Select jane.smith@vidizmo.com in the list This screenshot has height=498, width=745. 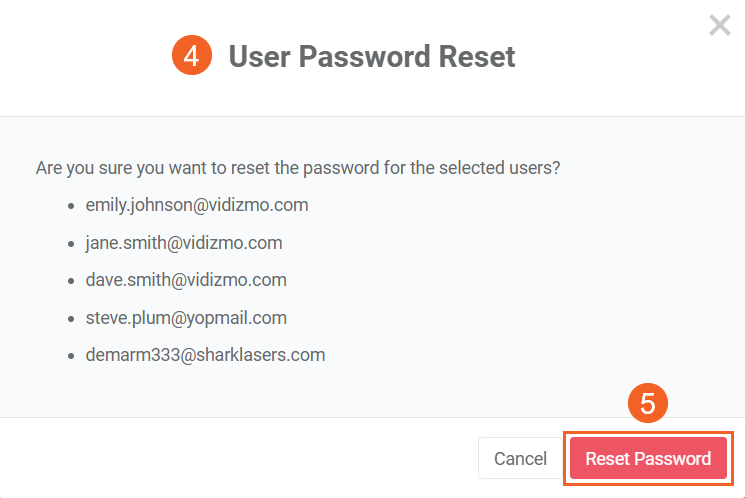coord(183,243)
